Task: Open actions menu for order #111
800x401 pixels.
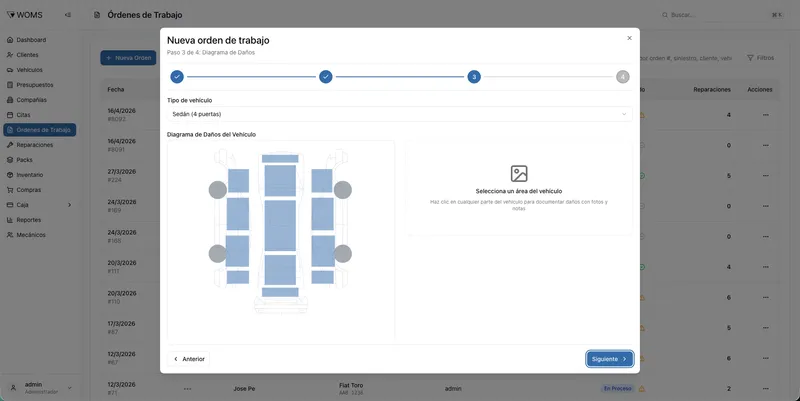Action: tap(765, 267)
